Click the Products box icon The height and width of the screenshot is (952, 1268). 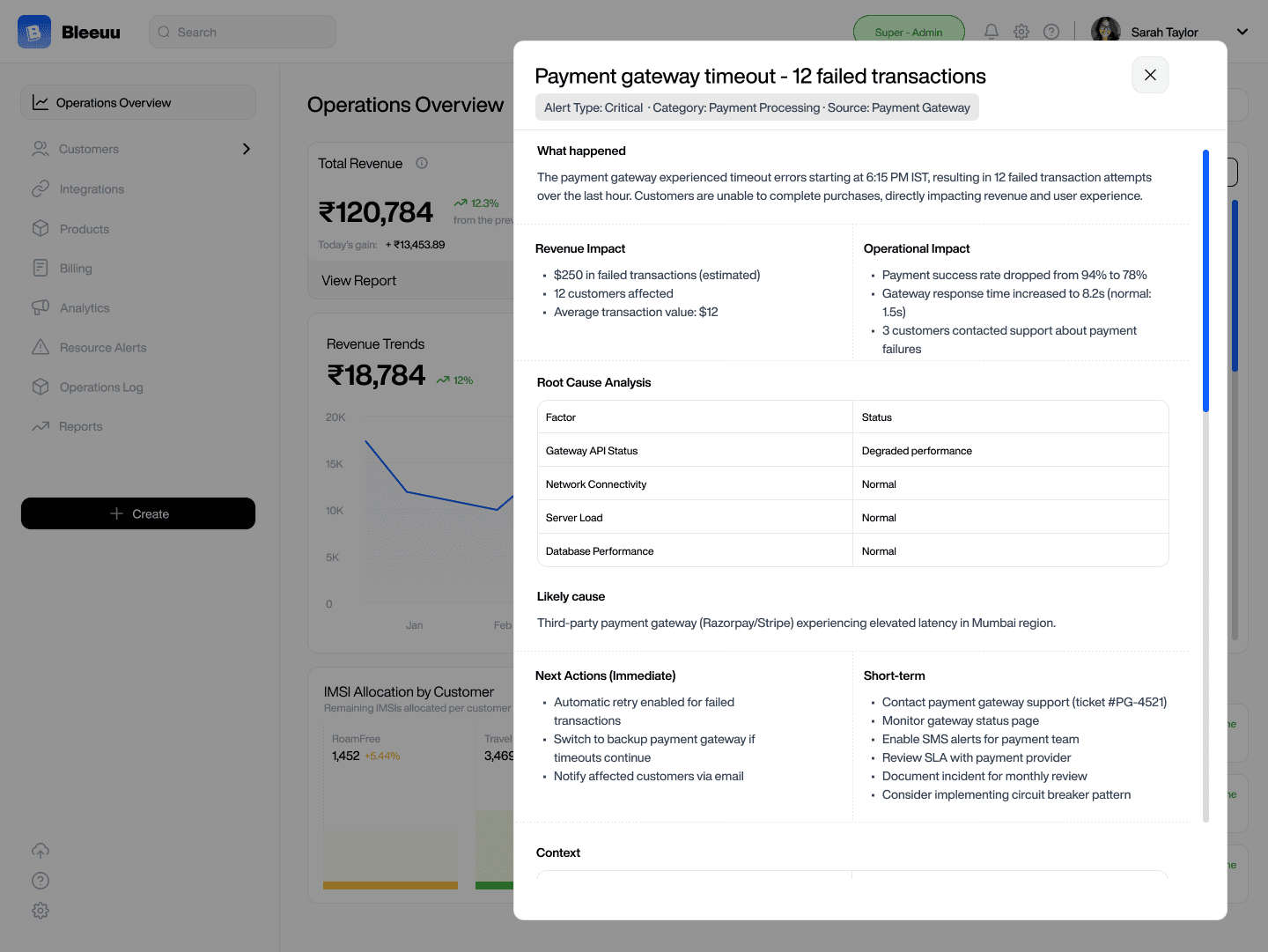41,228
